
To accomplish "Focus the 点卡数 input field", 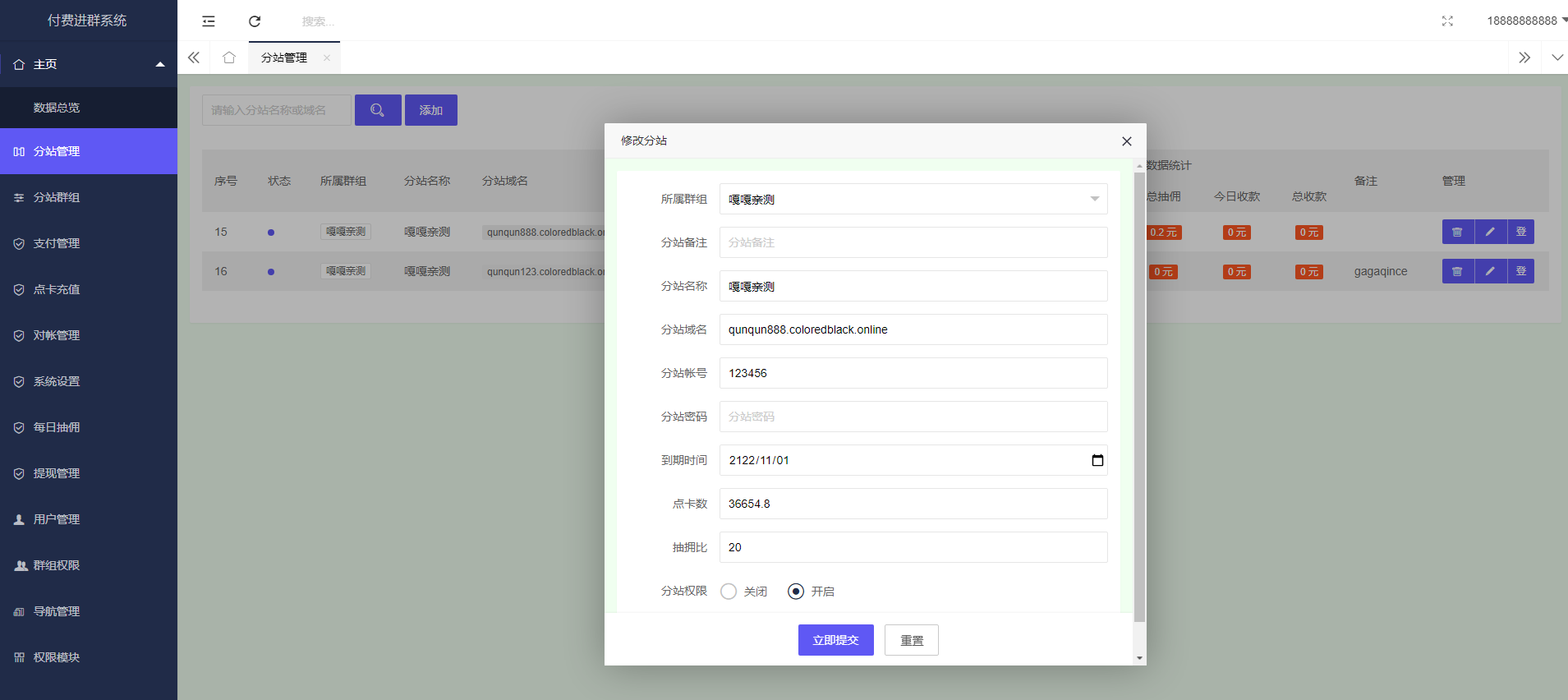I will [913, 504].
